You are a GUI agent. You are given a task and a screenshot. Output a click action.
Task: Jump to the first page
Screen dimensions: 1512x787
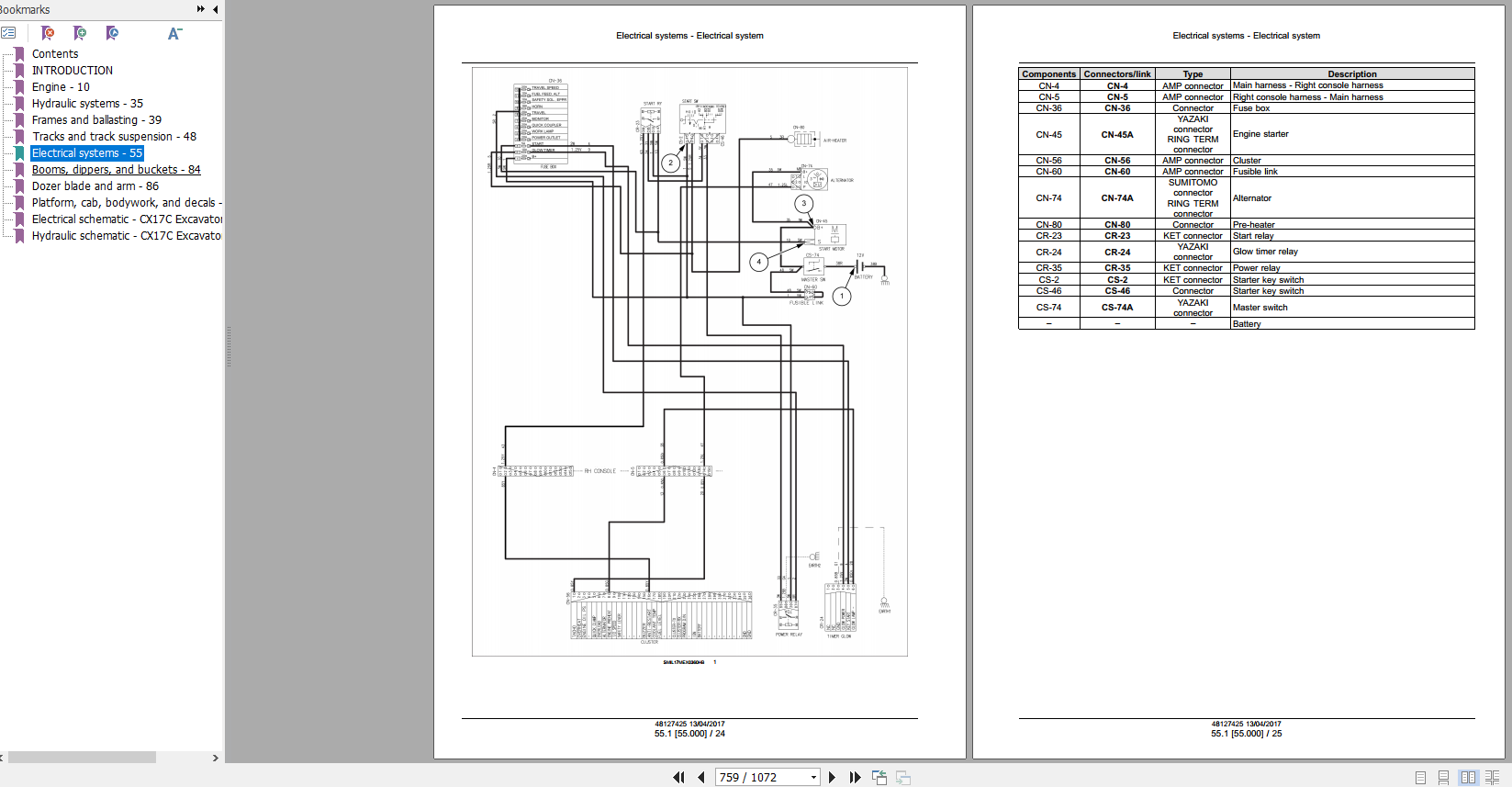678,777
